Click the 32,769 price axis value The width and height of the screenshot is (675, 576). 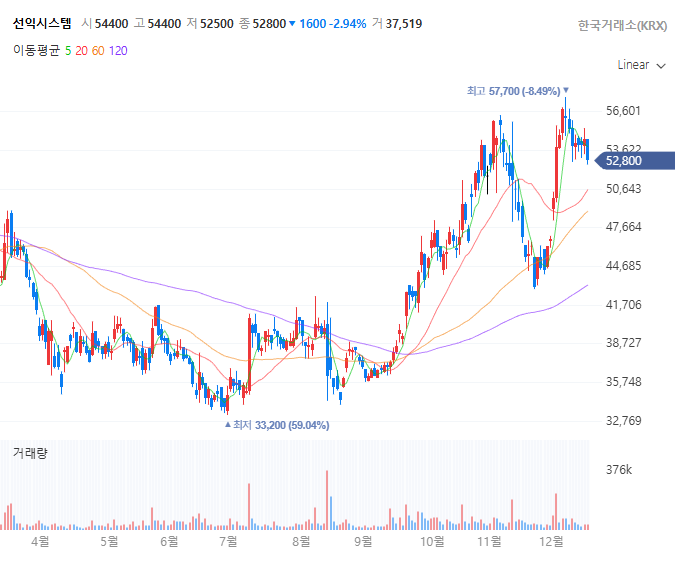click(623, 421)
